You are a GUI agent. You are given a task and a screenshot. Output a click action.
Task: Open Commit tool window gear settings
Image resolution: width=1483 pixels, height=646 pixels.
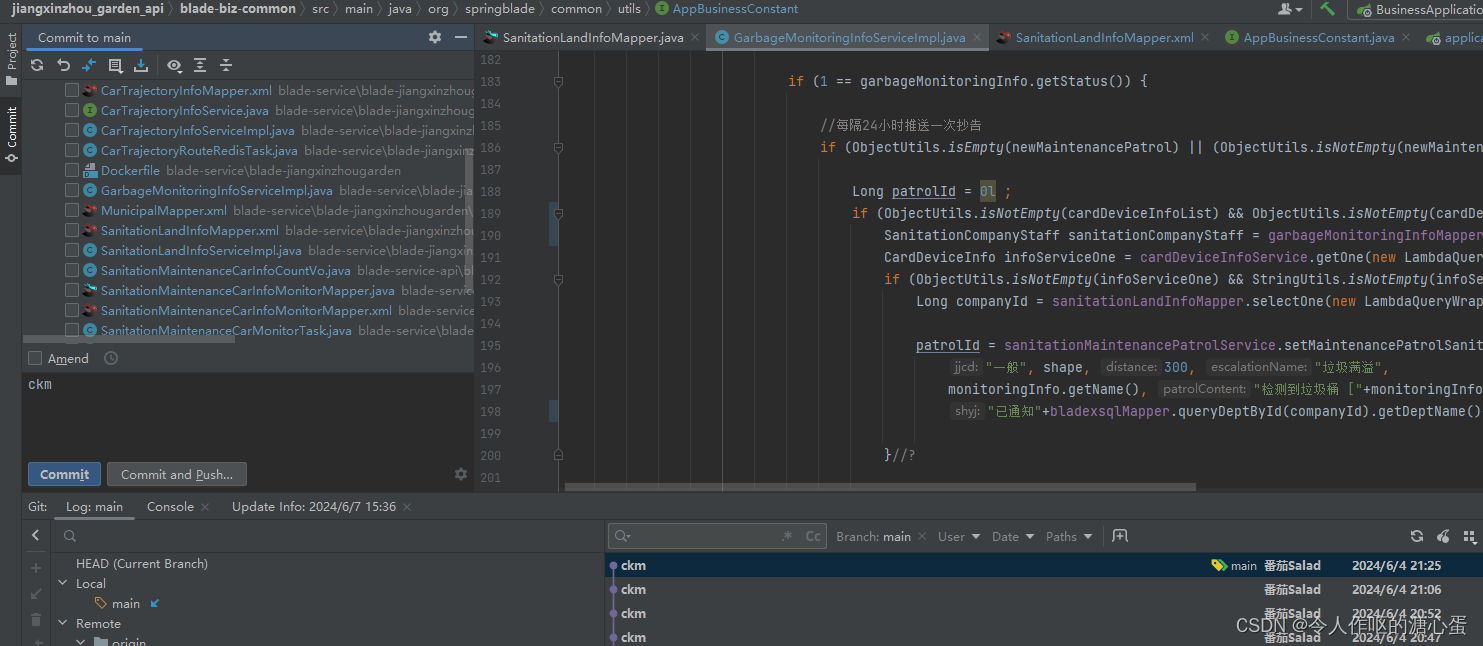click(435, 37)
